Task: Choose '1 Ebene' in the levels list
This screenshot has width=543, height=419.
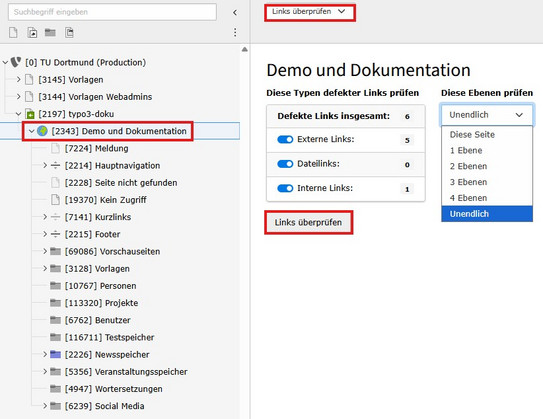Action: (x=487, y=150)
